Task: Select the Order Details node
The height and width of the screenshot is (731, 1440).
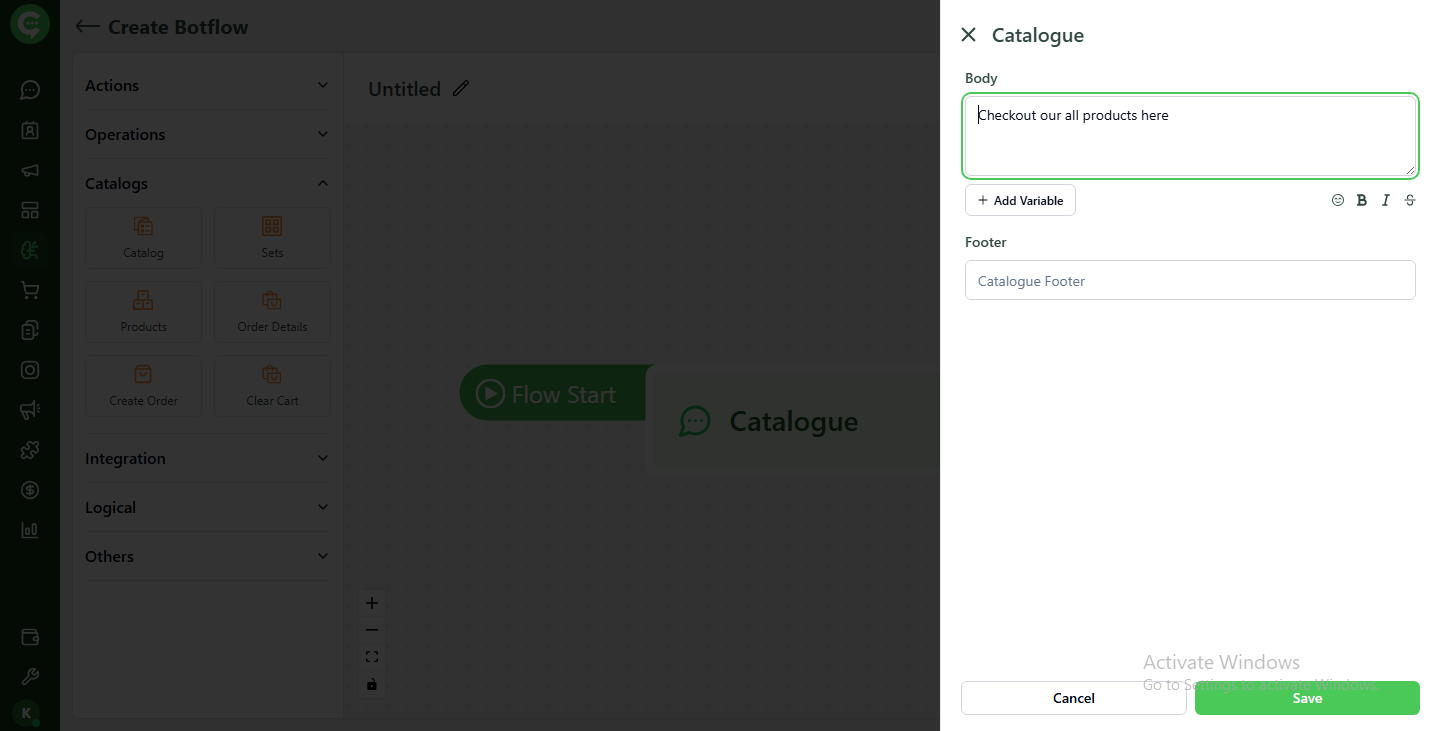Action: coord(271,311)
